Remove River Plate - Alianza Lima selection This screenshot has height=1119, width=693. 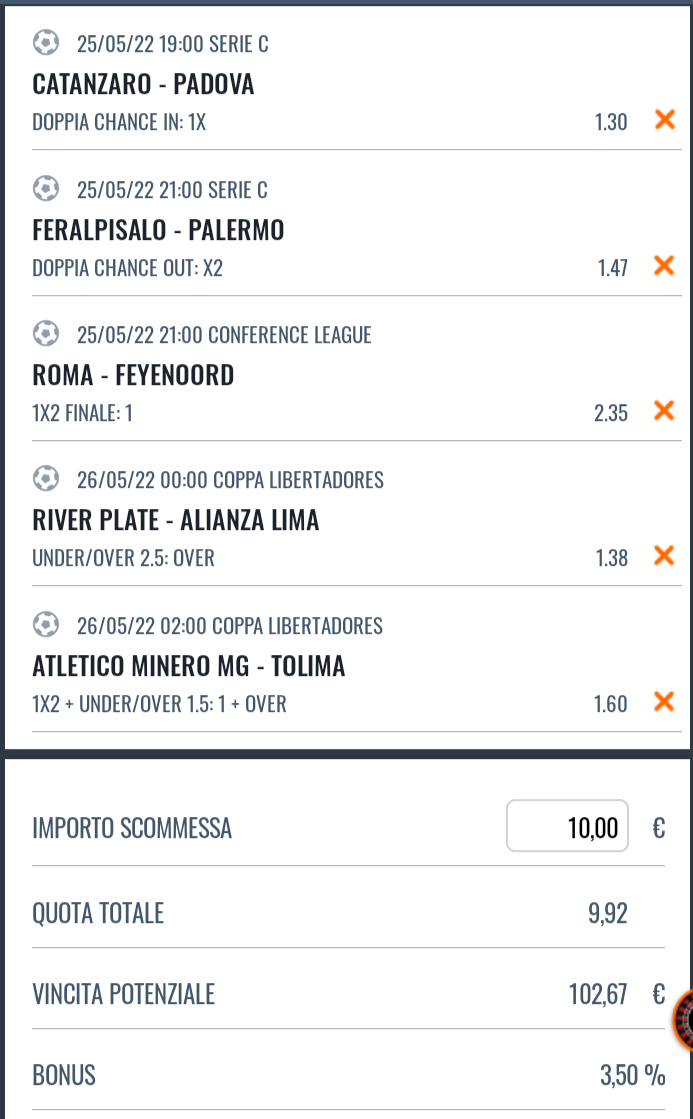pyautogui.click(x=663, y=556)
